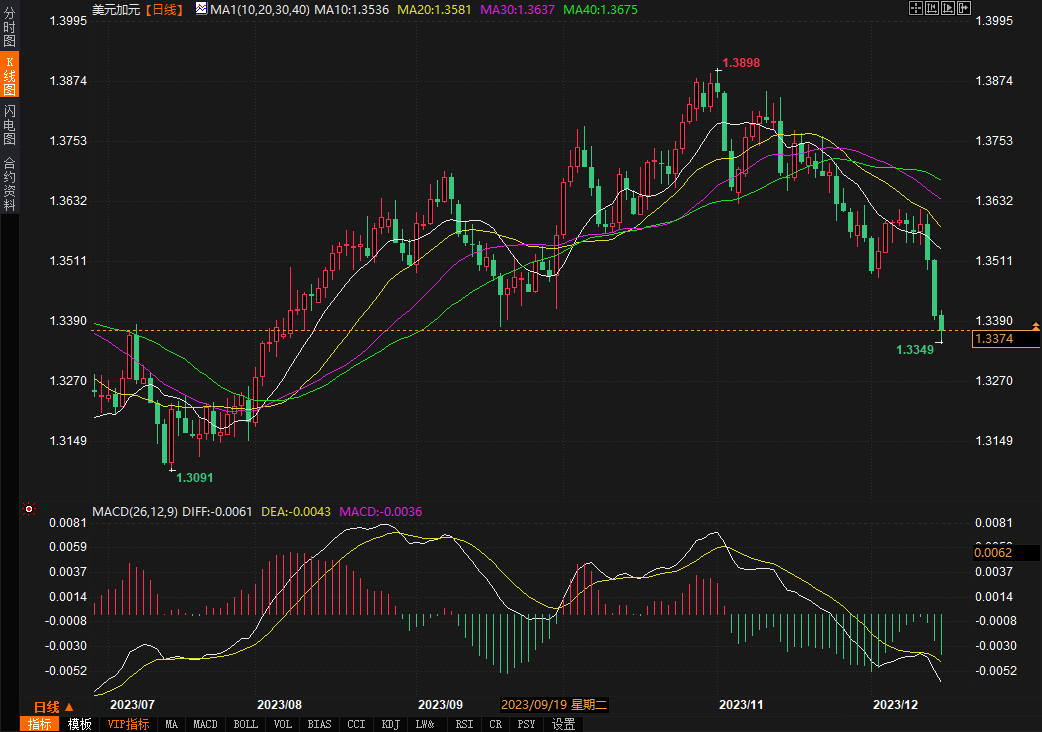Image resolution: width=1042 pixels, height=732 pixels.
Task: Apply the RSI indicator
Action: pos(464,724)
